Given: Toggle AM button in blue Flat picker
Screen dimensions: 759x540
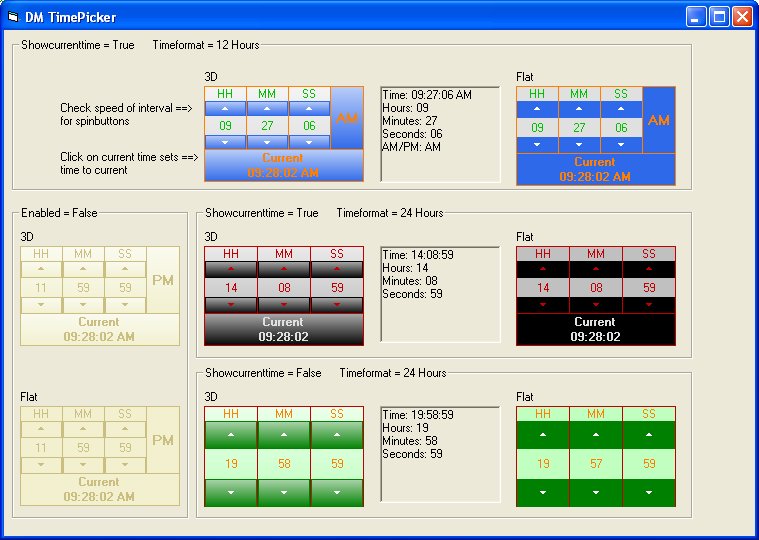Looking at the screenshot, I should click(658, 120).
